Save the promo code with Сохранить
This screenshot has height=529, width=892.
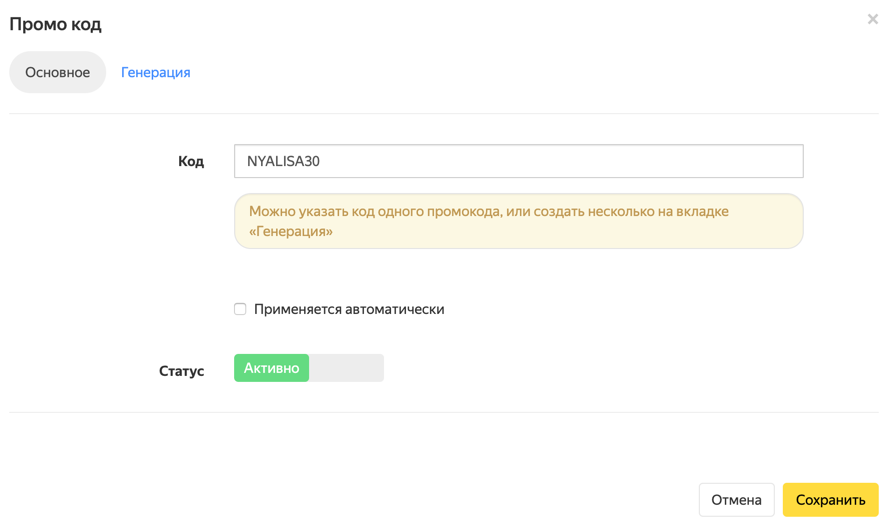click(x=830, y=500)
